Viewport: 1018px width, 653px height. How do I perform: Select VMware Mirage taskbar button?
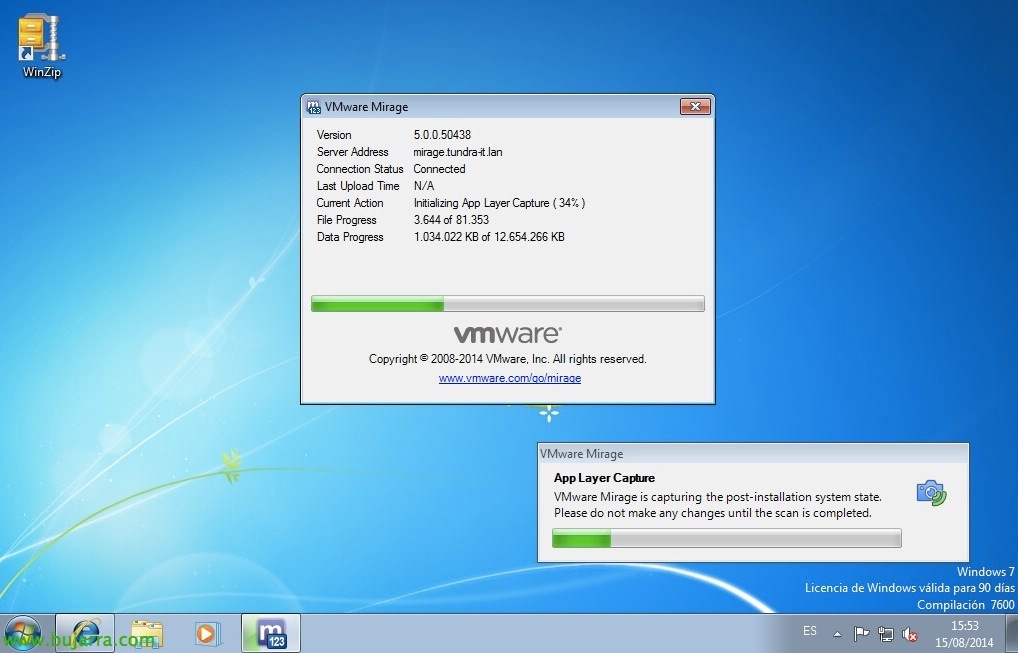pyautogui.click(x=271, y=633)
